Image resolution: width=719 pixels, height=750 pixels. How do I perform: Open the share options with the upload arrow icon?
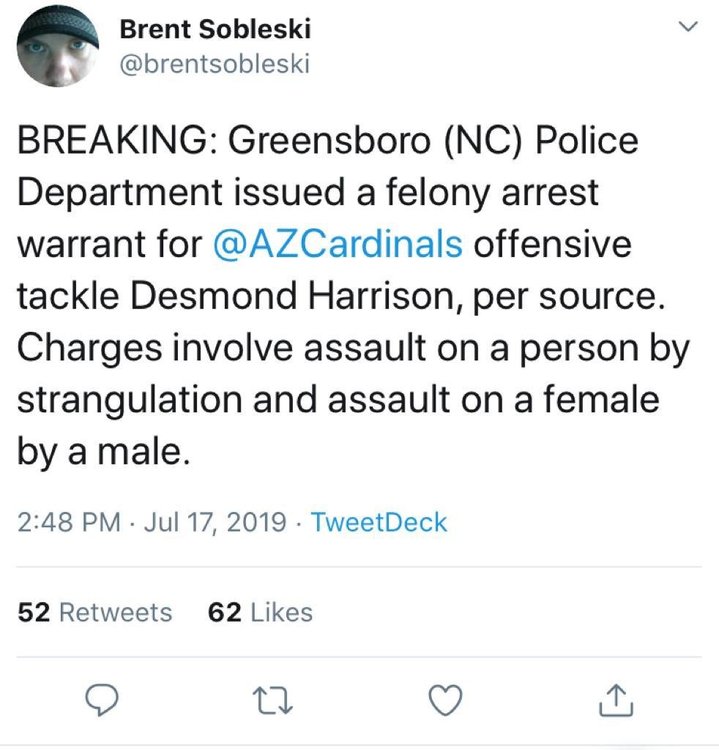point(616,700)
